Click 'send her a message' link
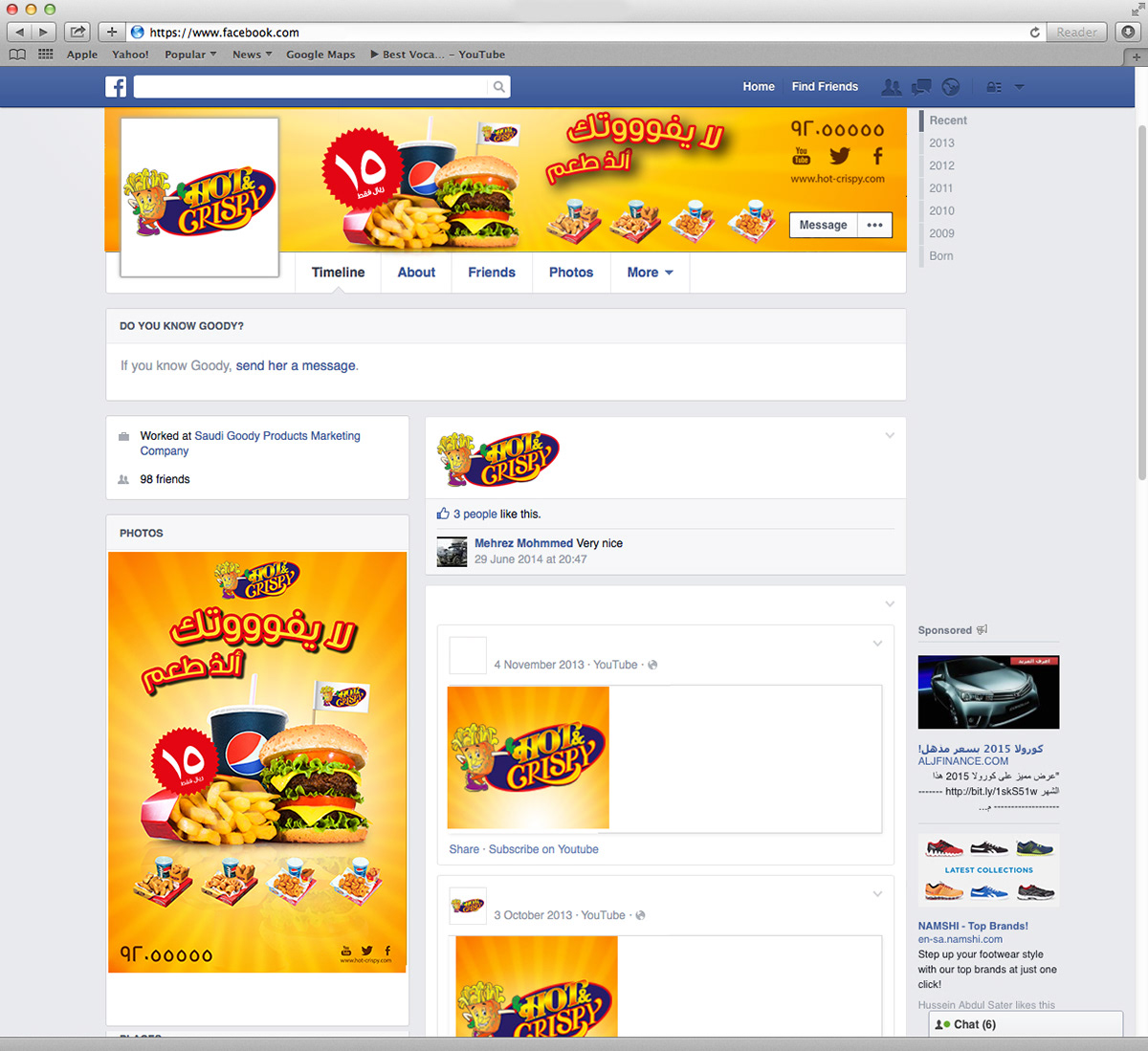1148x1051 pixels. point(296,365)
